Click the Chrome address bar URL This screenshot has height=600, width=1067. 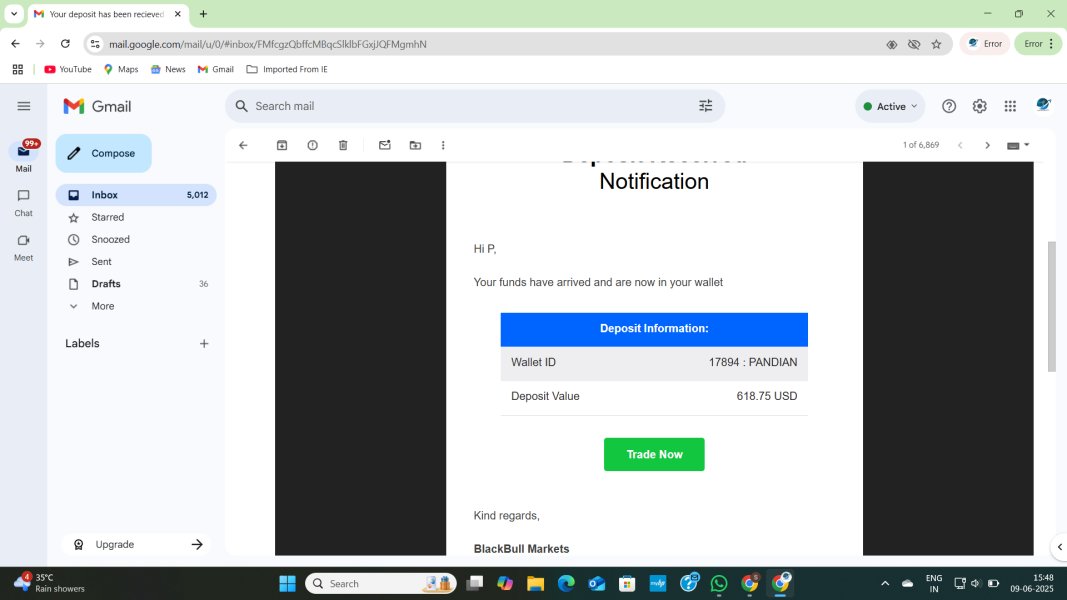coord(267,44)
